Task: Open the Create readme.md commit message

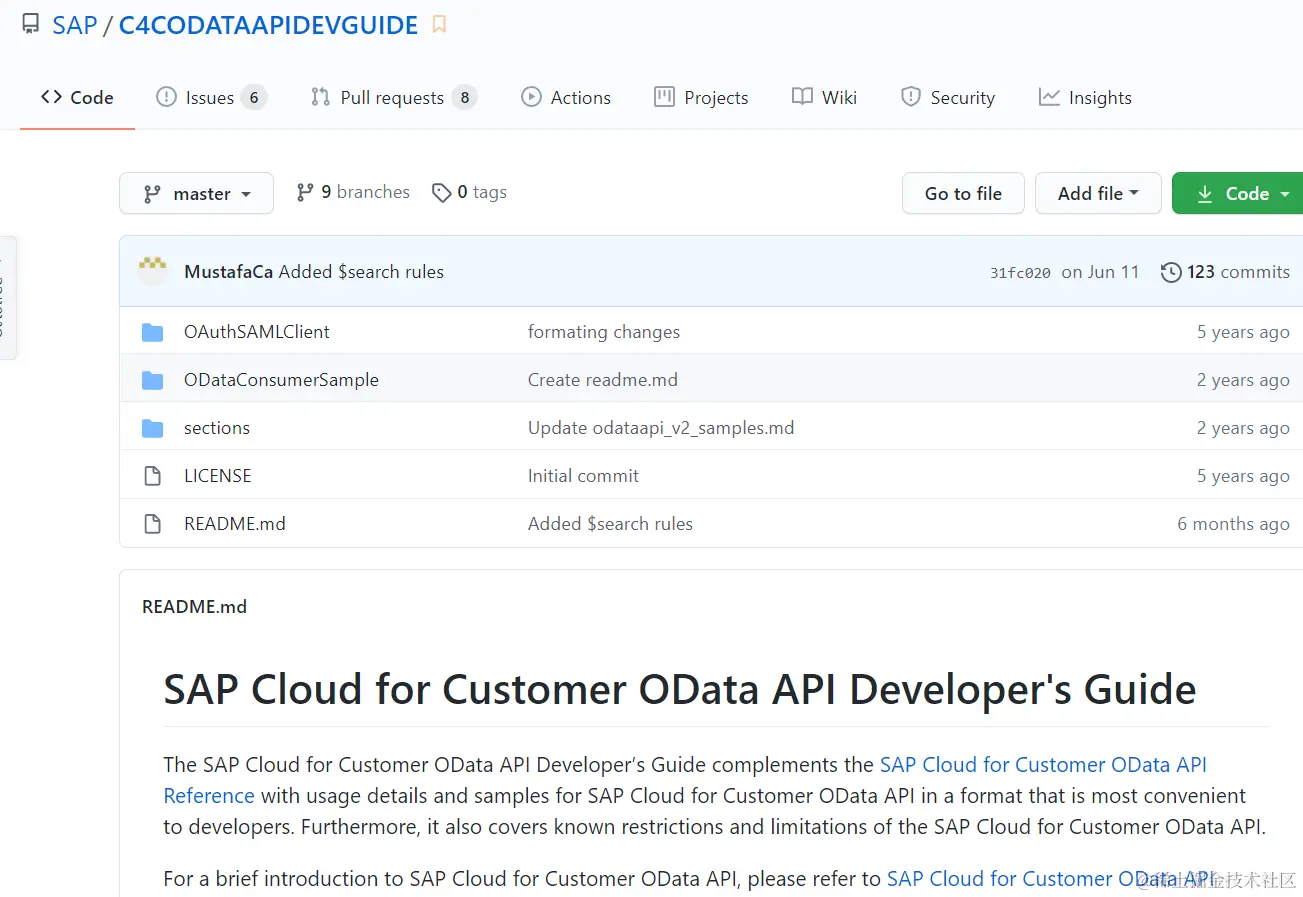Action: [x=603, y=379]
